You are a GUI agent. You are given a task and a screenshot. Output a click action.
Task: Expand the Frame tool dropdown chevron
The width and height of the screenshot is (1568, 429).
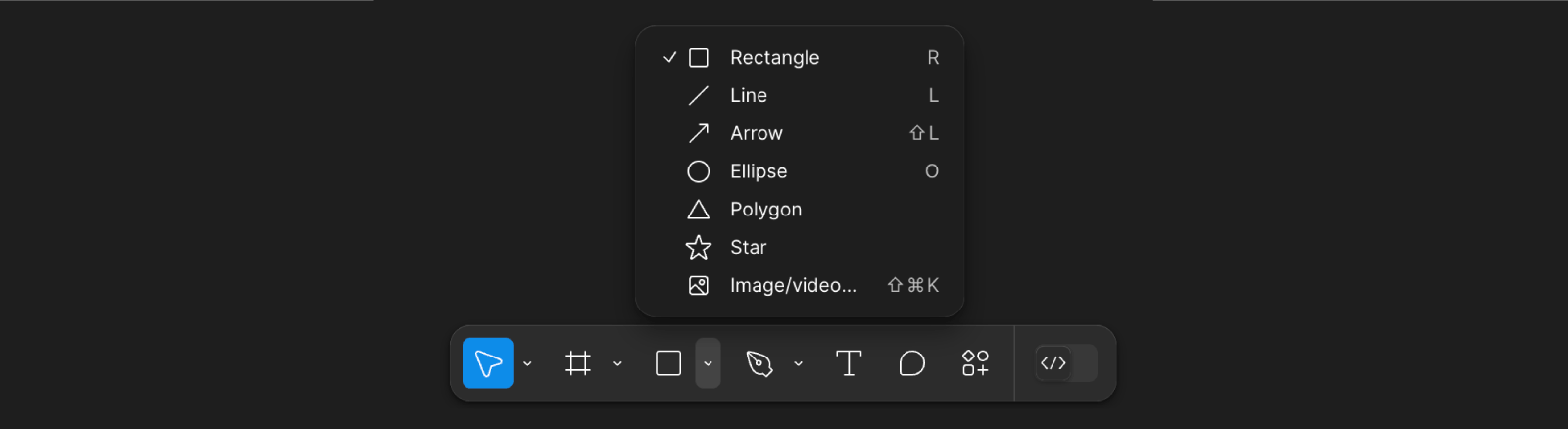617,363
